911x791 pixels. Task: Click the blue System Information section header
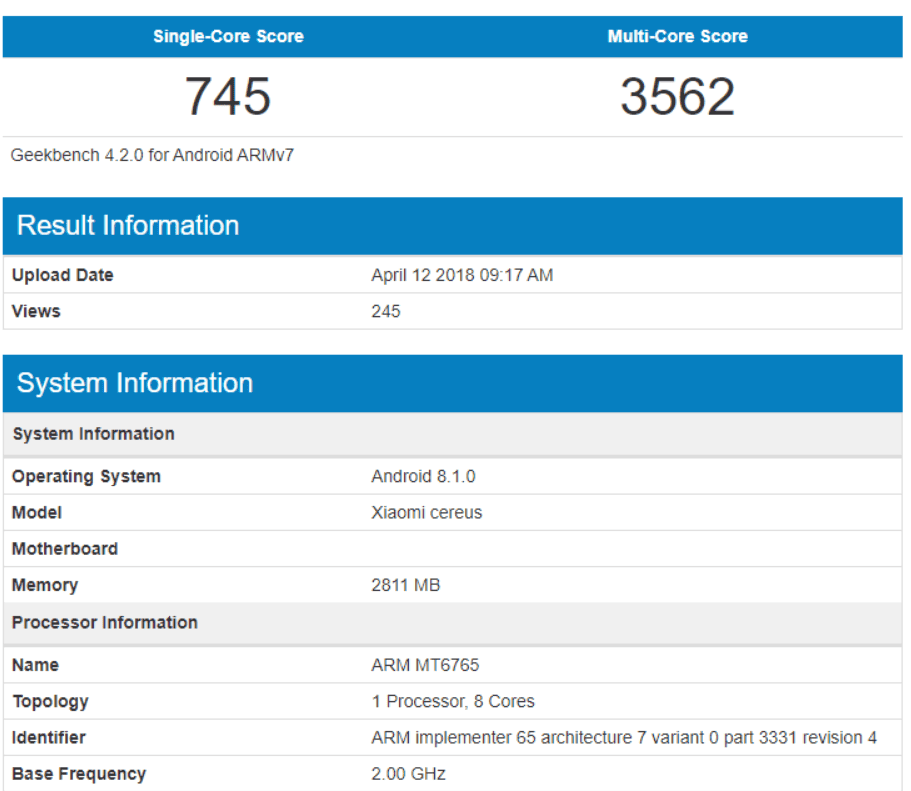click(135, 383)
